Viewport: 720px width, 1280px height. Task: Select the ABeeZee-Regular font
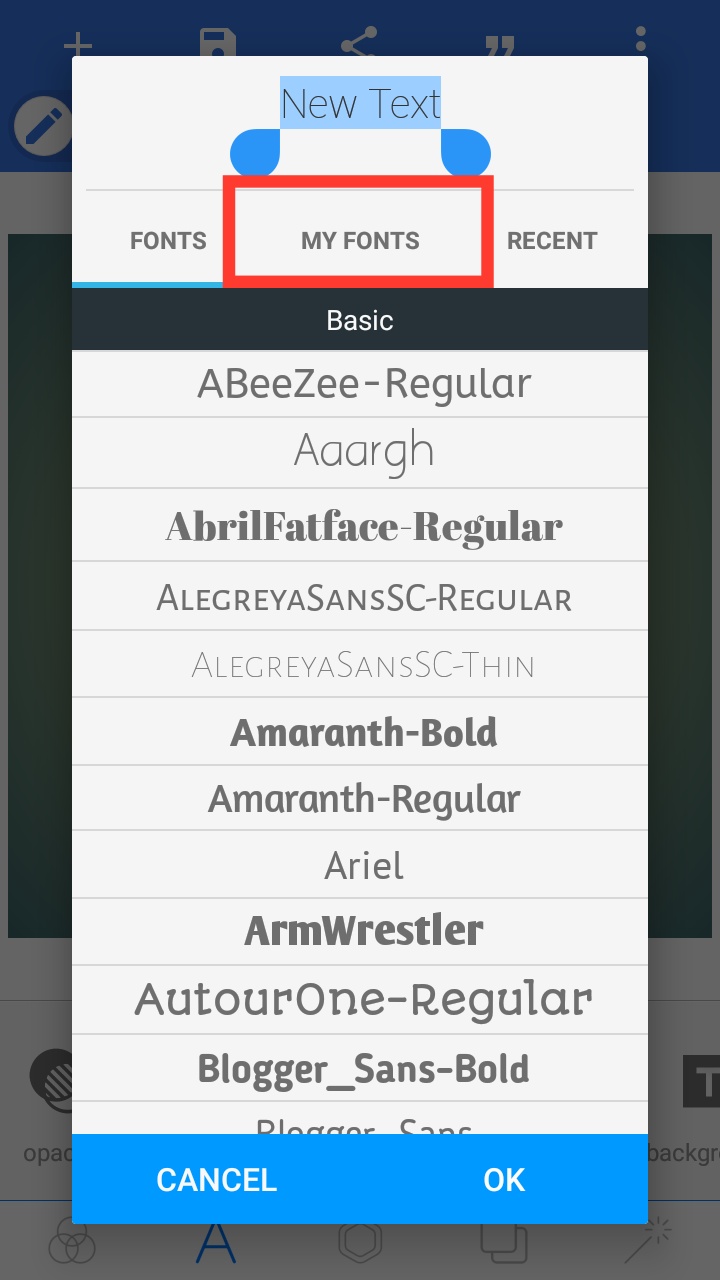(360, 383)
